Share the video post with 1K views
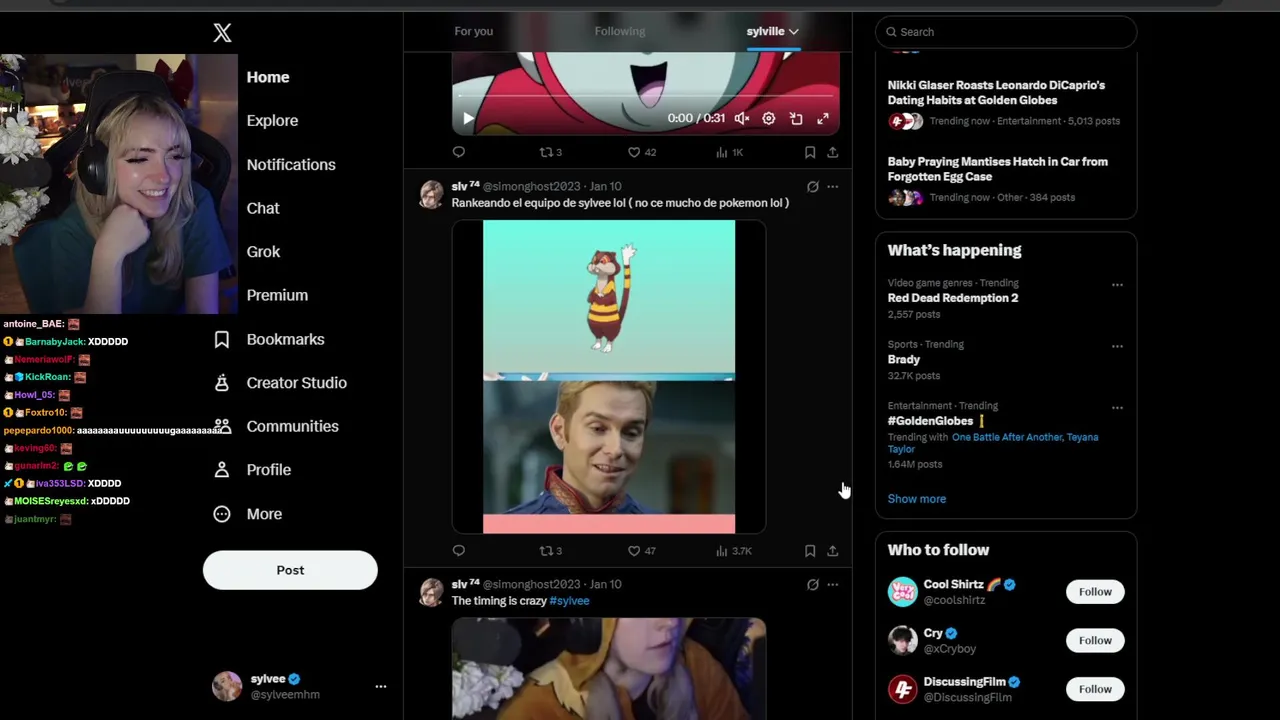This screenshot has width=1280, height=720. tap(832, 152)
